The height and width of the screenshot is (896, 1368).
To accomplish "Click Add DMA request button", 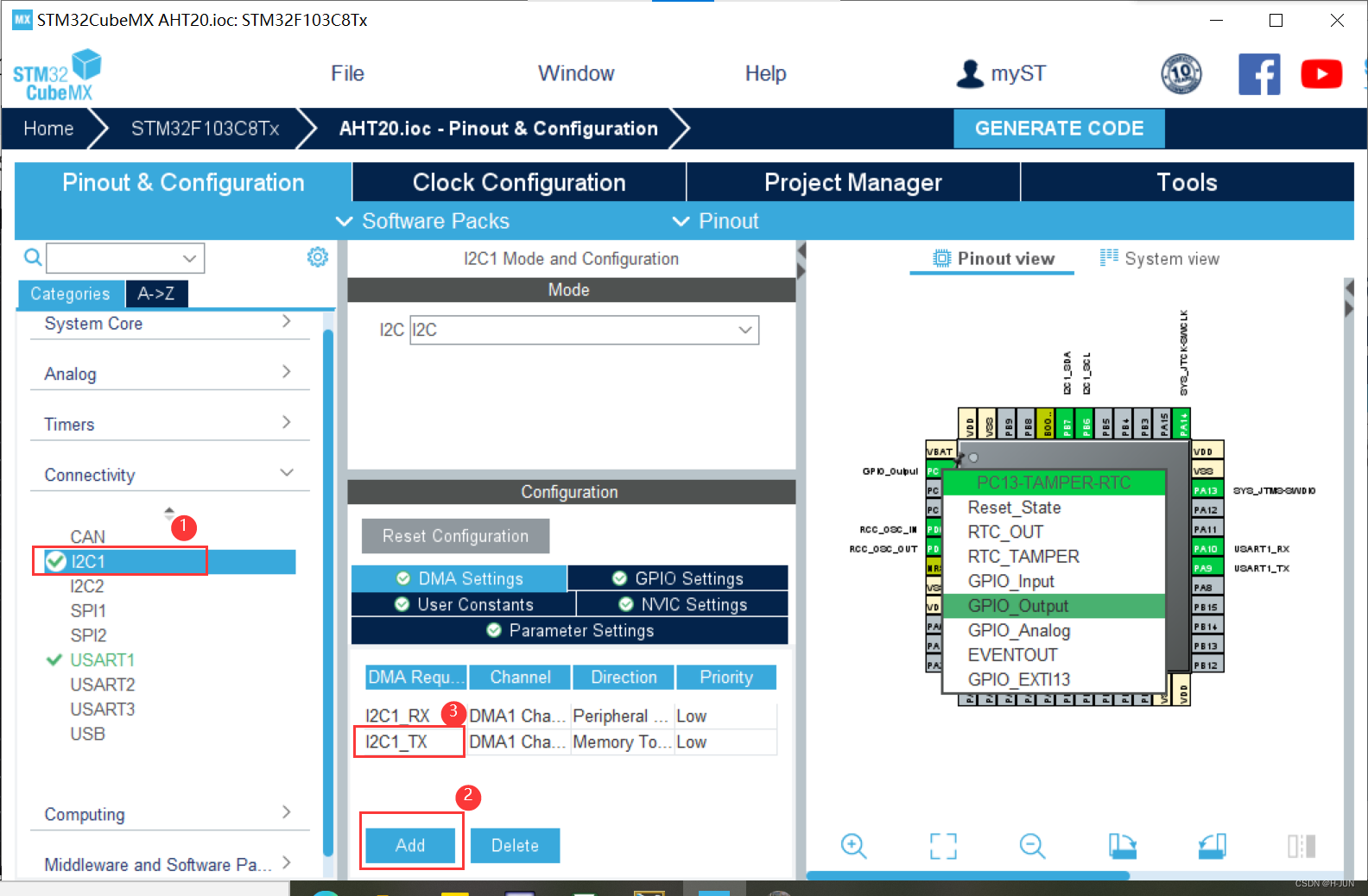I will (410, 845).
